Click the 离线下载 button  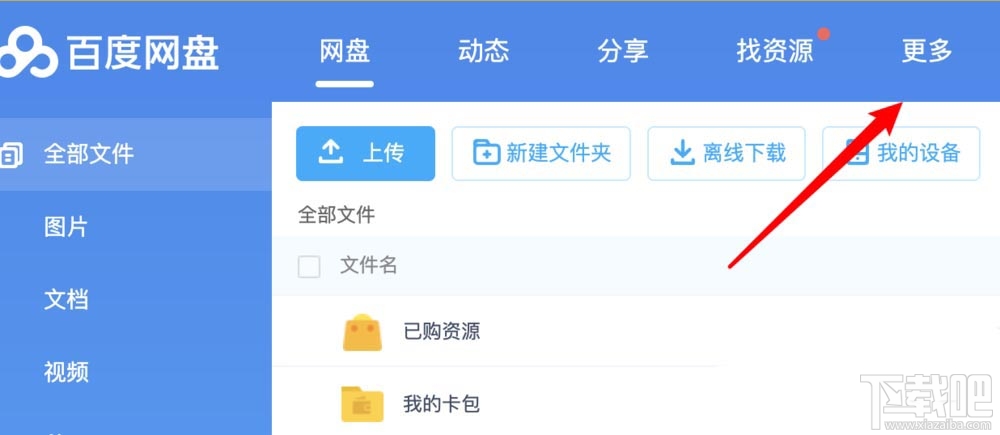pos(726,153)
